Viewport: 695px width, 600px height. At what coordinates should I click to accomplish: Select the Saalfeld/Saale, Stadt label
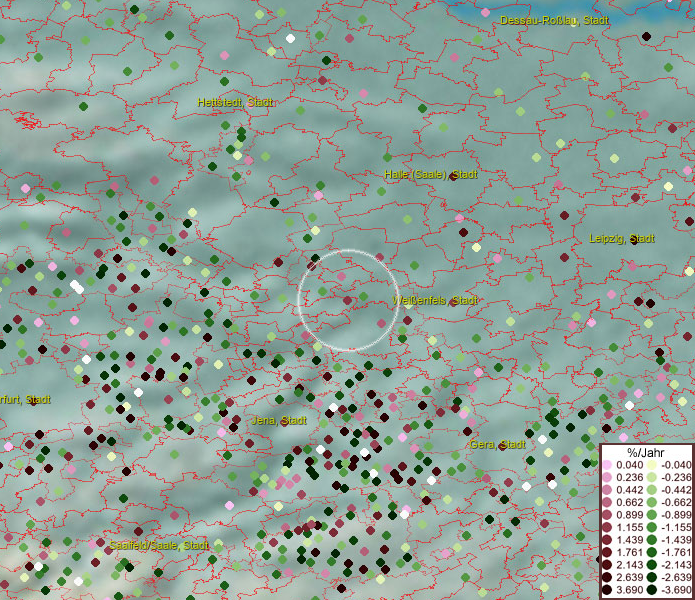point(159,545)
